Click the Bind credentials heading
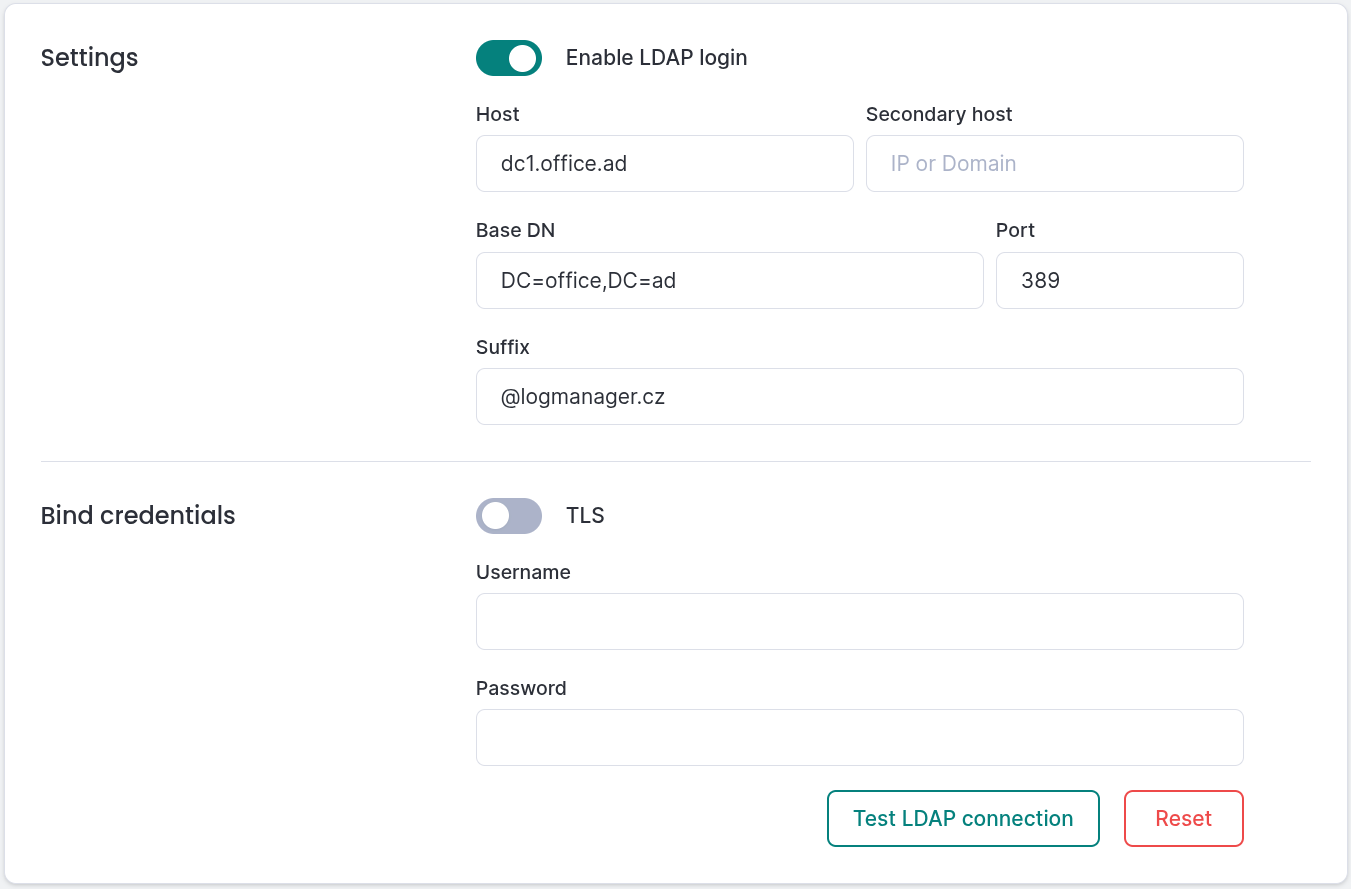 tap(137, 515)
